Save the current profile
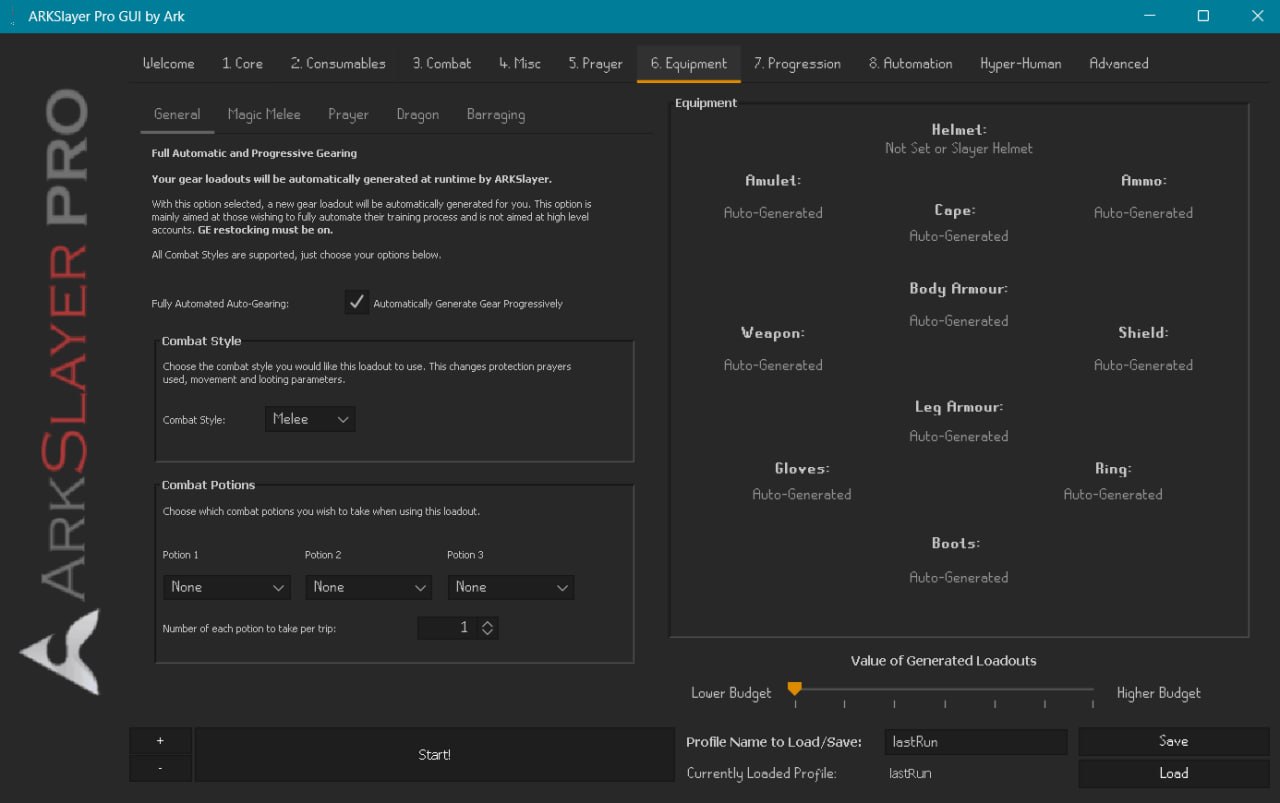 coord(1173,741)
